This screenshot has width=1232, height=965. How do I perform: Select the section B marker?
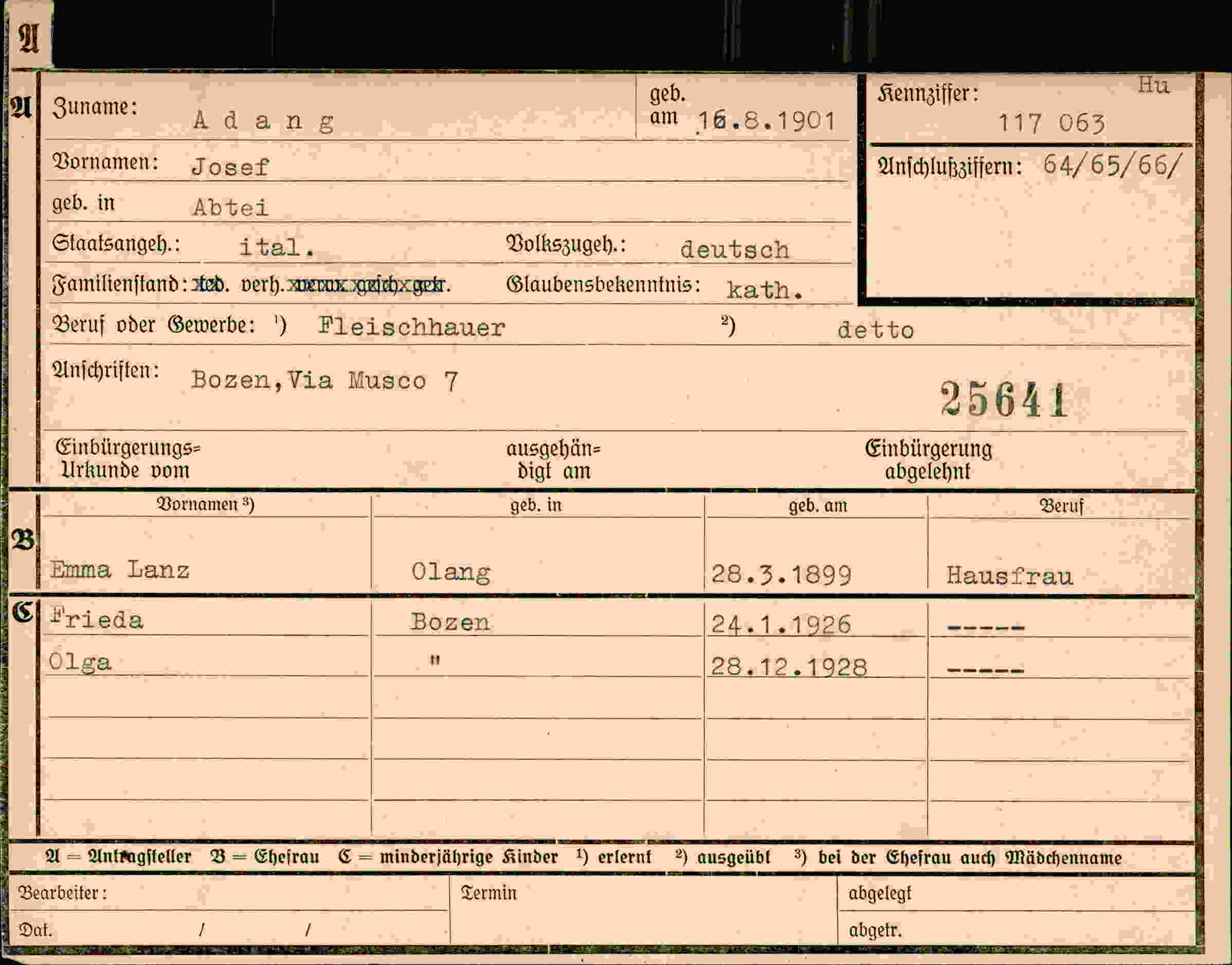click(23, 540)
